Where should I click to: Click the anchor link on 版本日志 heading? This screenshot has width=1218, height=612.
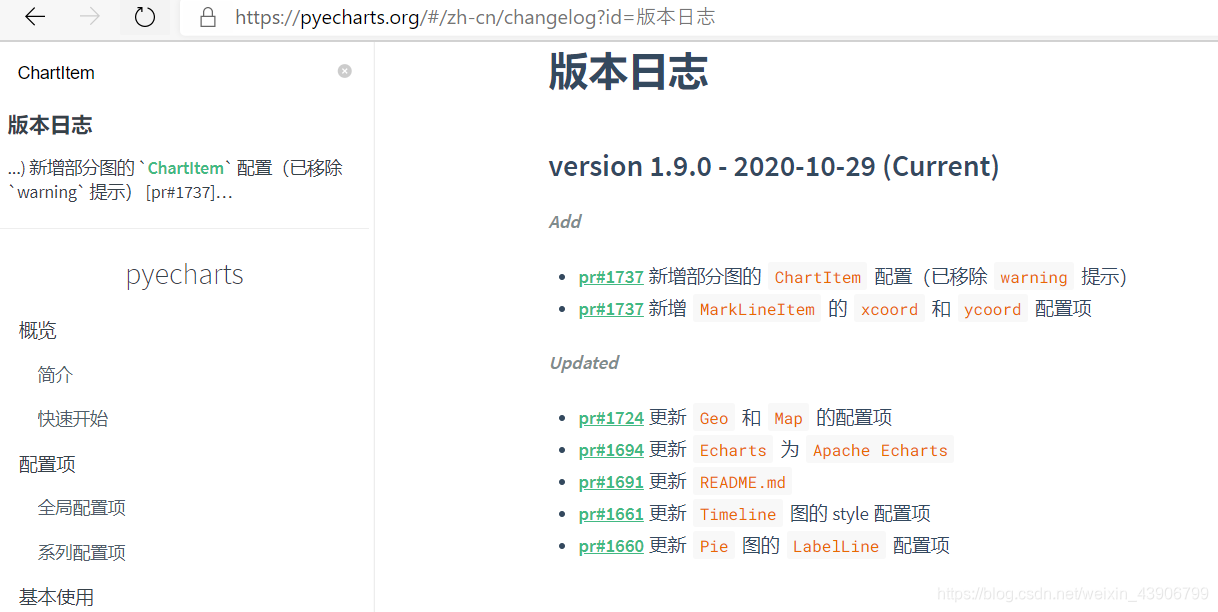click(x=627, y=72)
